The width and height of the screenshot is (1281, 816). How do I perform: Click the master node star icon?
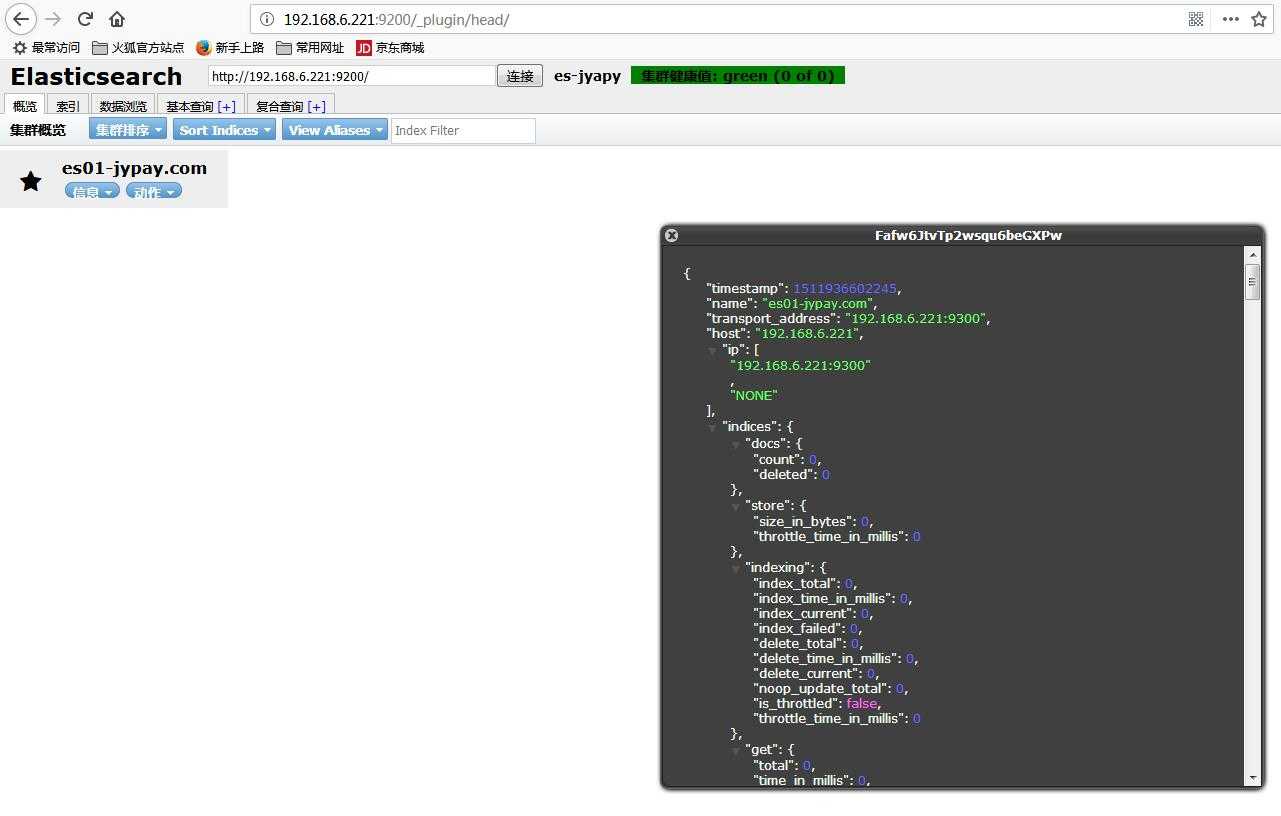pyautogui.click(x=31, y=181)
